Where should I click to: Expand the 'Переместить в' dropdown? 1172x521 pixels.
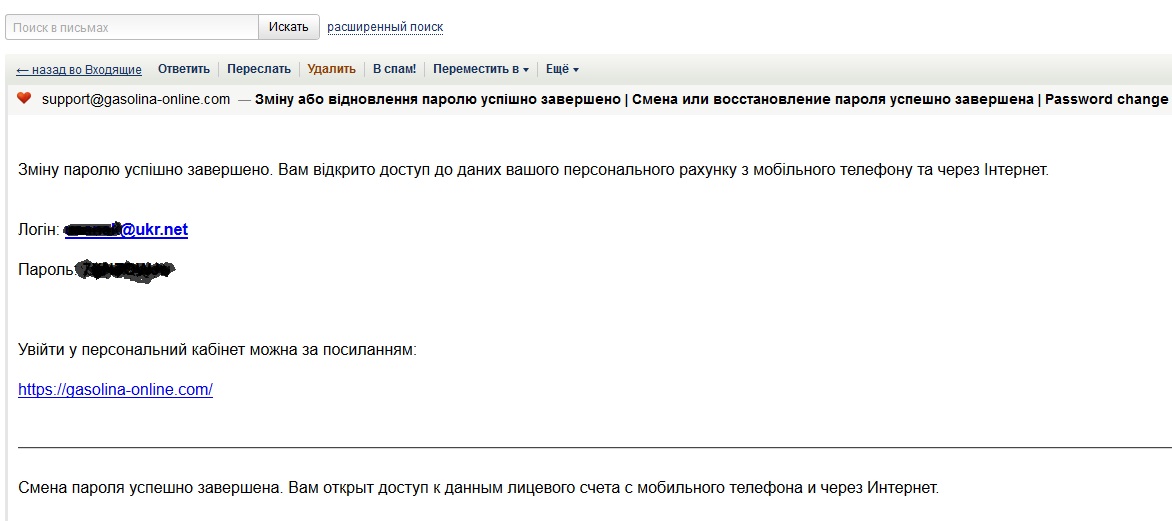pyautogui.click(x=481, y=69)
